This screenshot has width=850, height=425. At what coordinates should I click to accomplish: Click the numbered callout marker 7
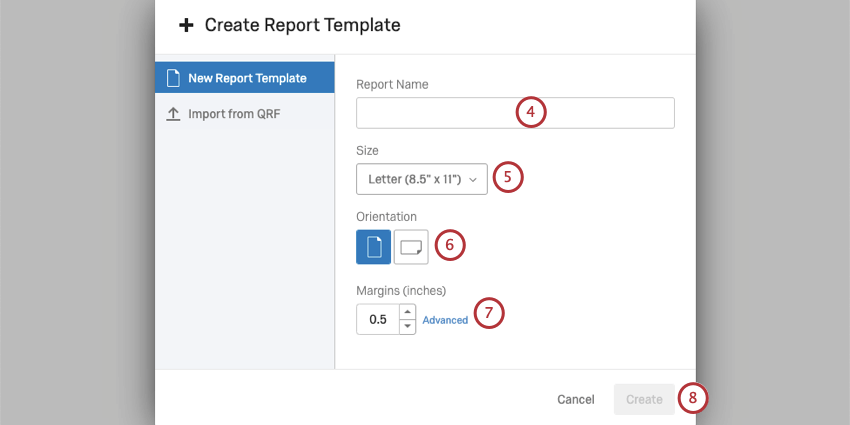coord(488,313)
